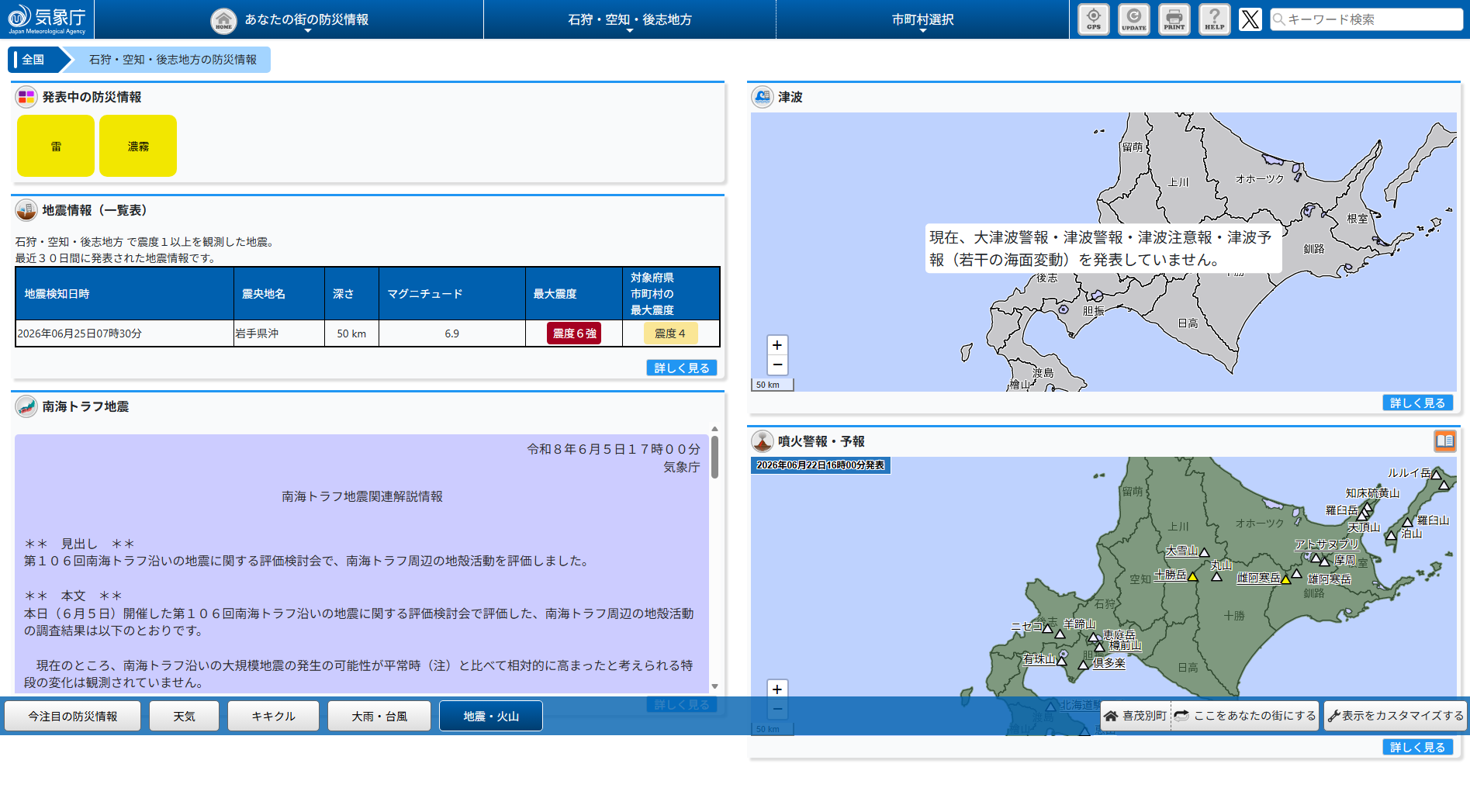The width and height of the screenshot is (1470, 812).
Task: Click the 2026年06月25日07時30分 table cell
Action: (x=125, y=333)
